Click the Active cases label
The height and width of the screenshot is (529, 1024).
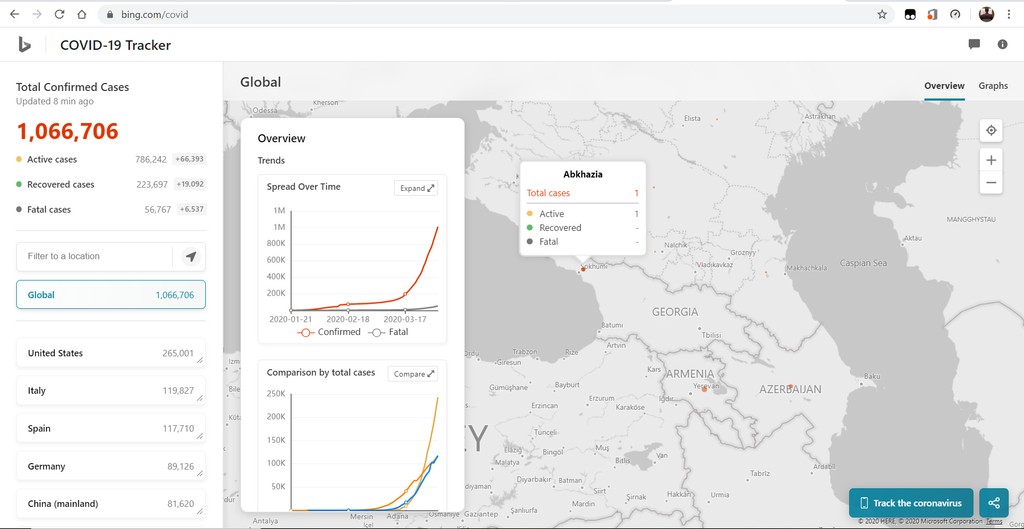52,159
